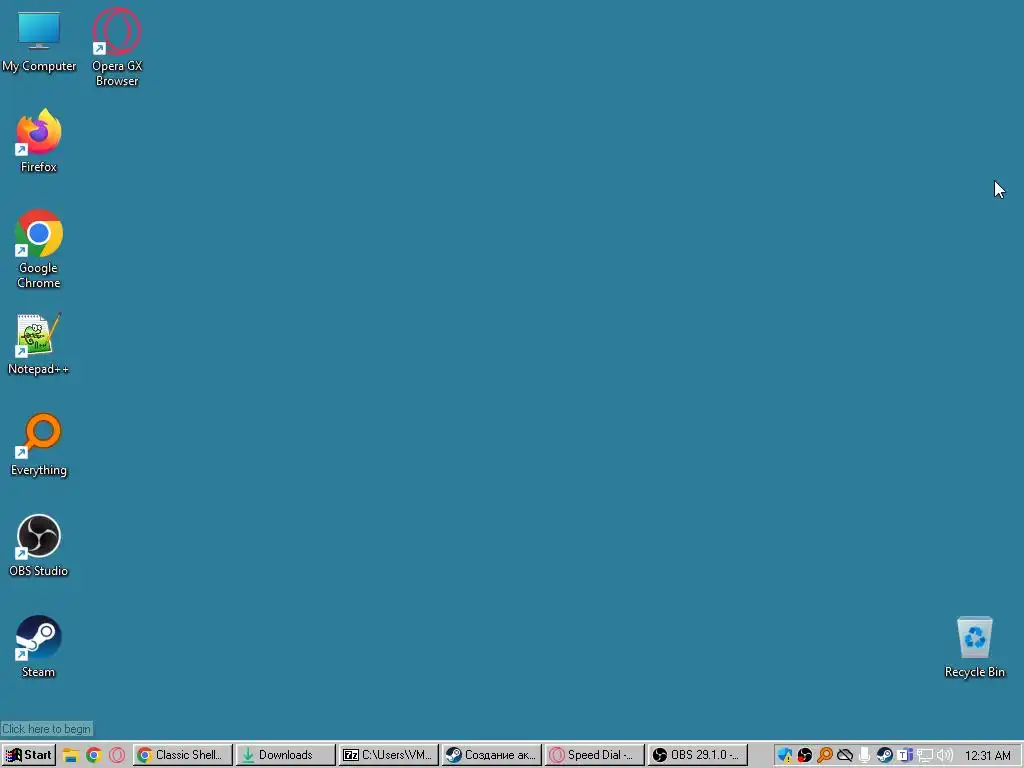Launch Opera GX from quick launch bar
This screenshot has height=768, width=1024.
coord(117,756)
